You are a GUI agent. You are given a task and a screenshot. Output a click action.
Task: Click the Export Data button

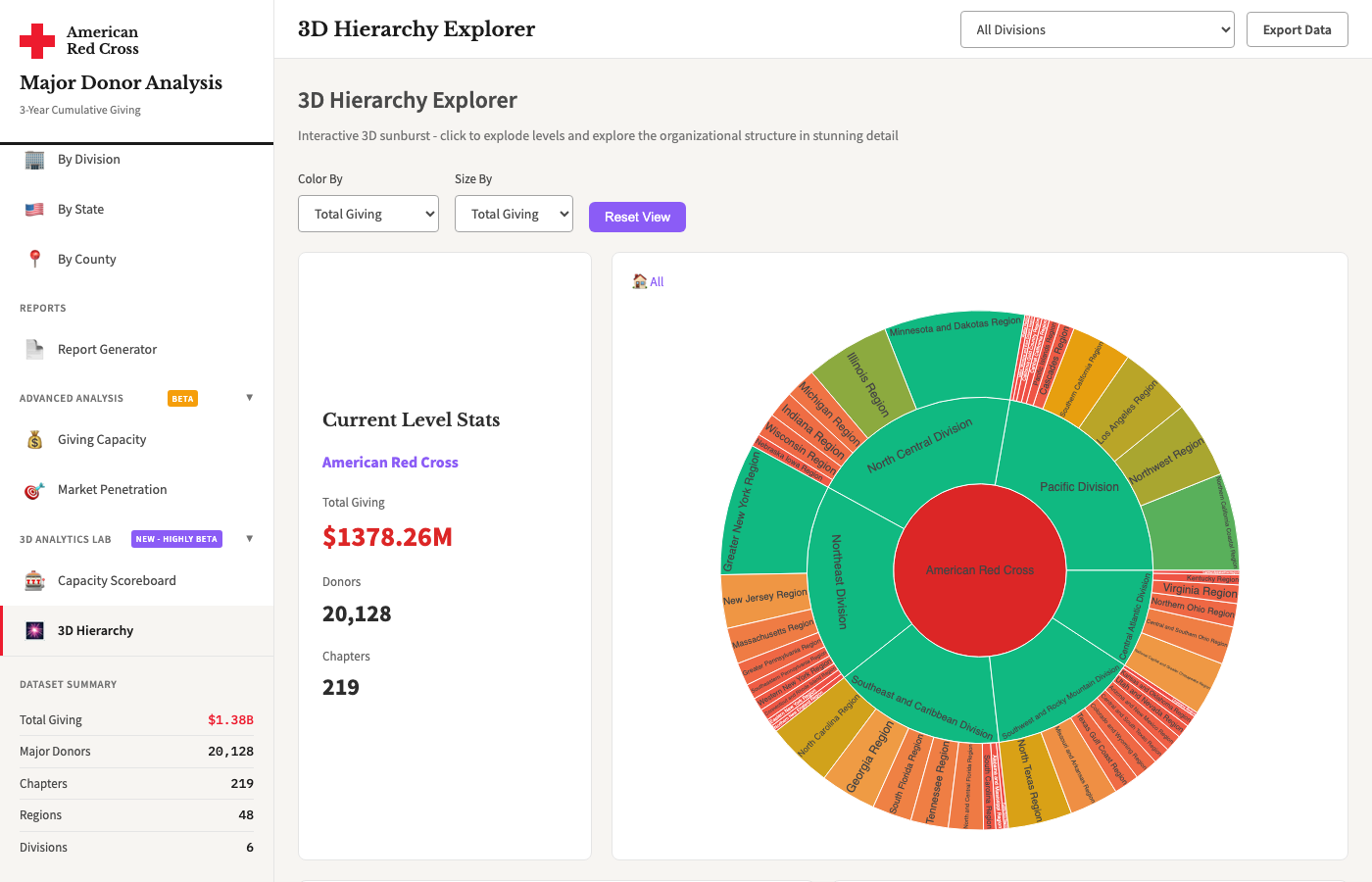coord(1298,29)
